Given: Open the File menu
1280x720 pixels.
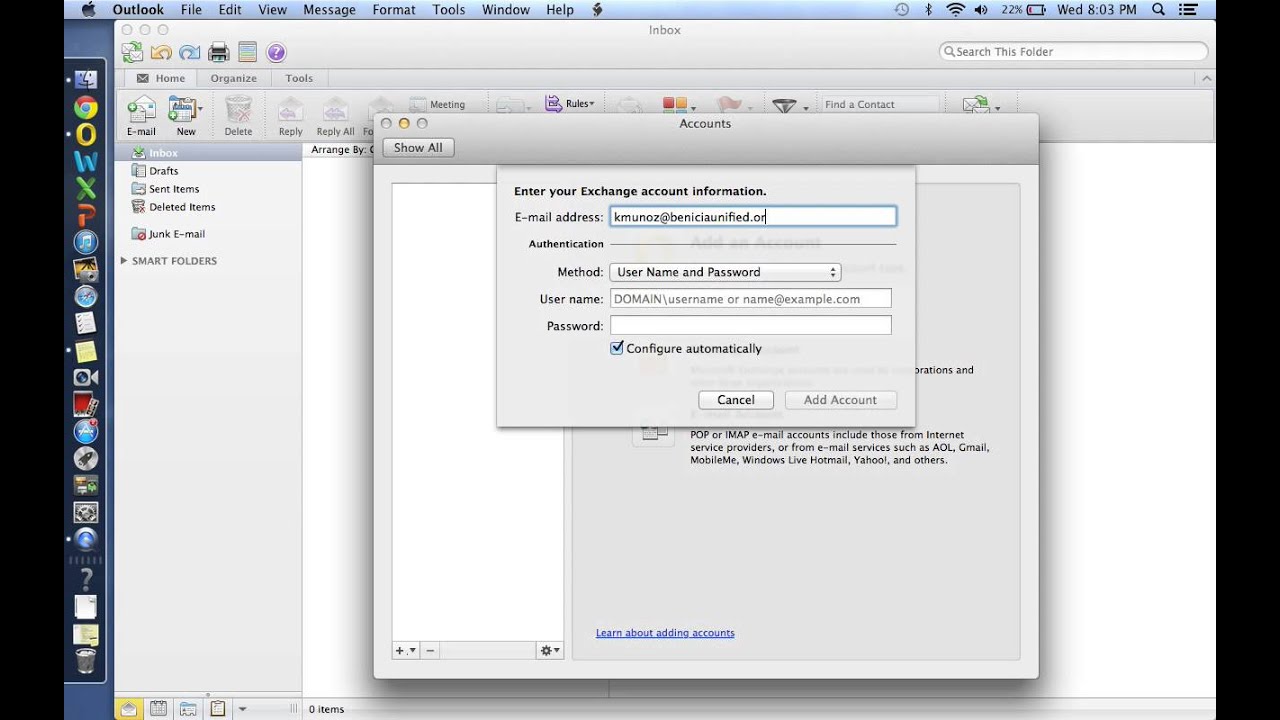Looking at the screenshot, I should (190, 10).
